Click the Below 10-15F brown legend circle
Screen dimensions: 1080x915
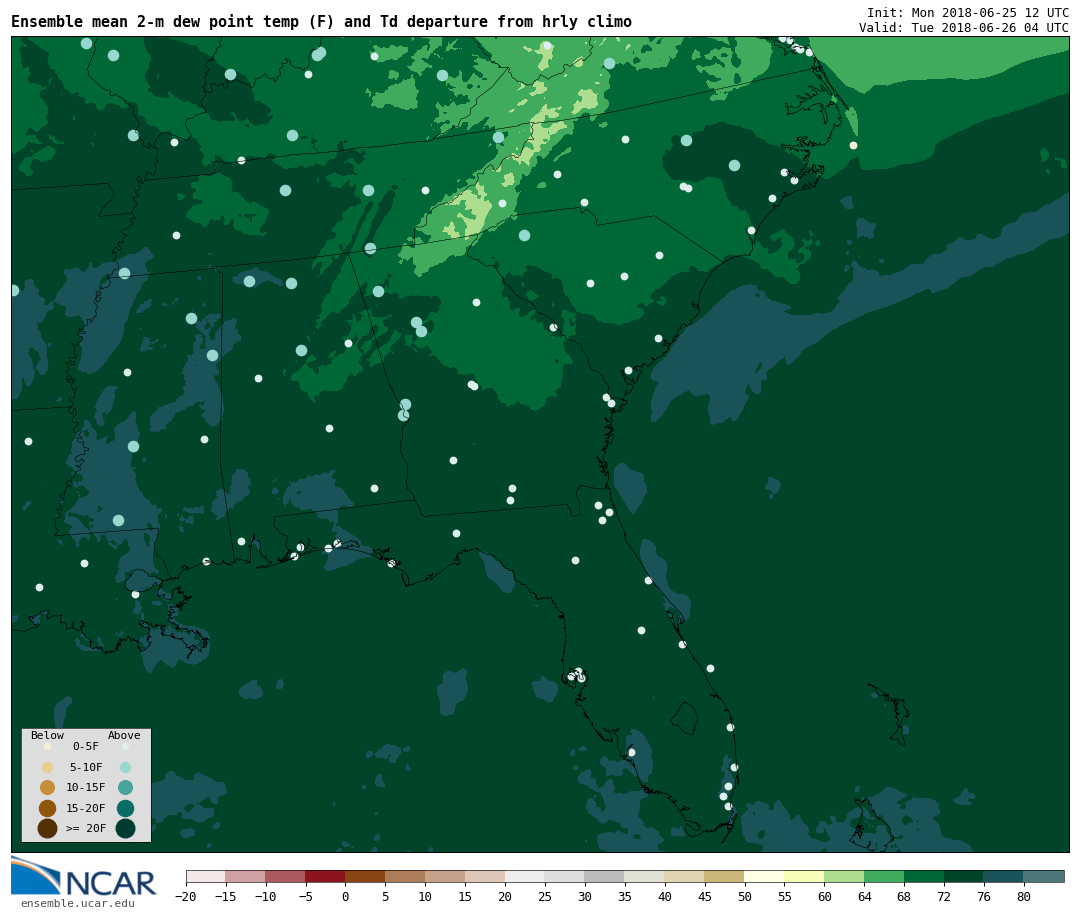coord(48,788)
